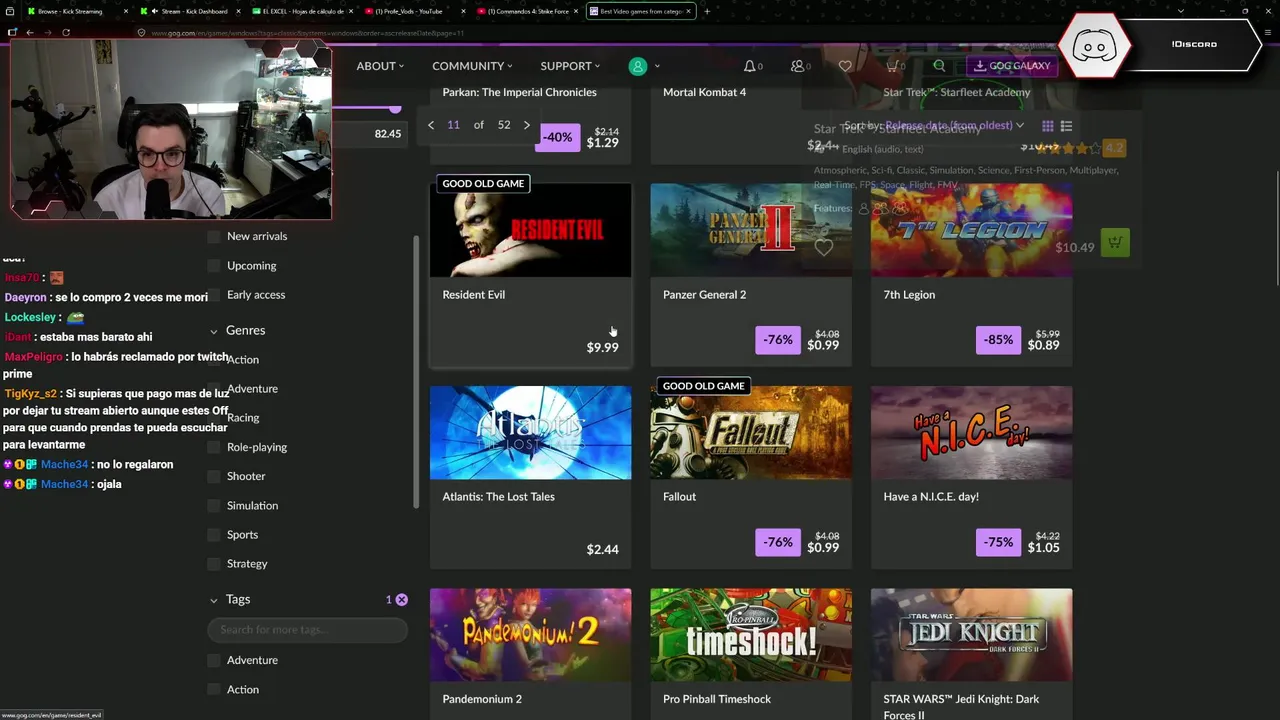Open the 7th Legion title link

coord(909,295)
